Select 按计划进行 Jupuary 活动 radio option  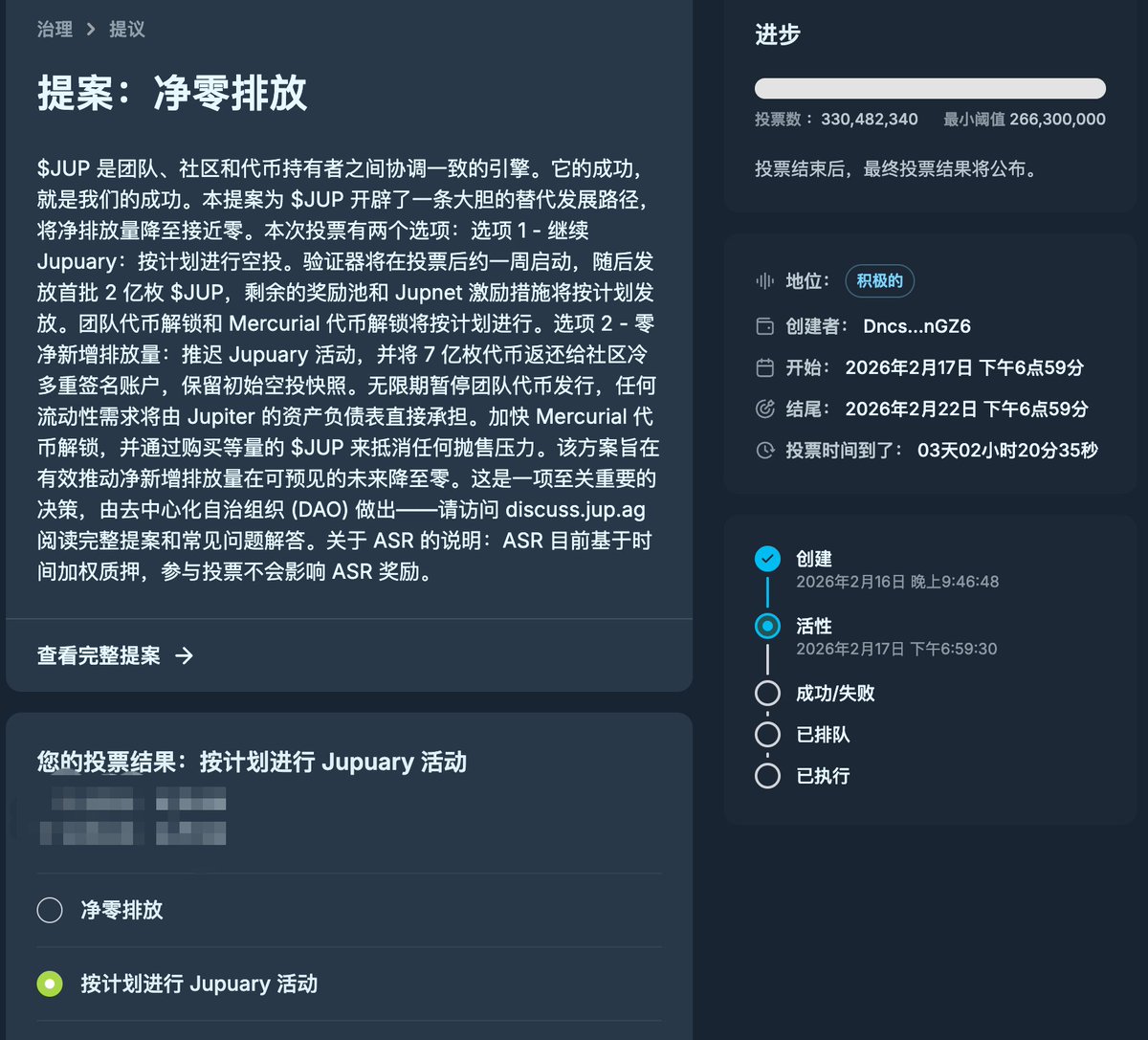point(50,984)
